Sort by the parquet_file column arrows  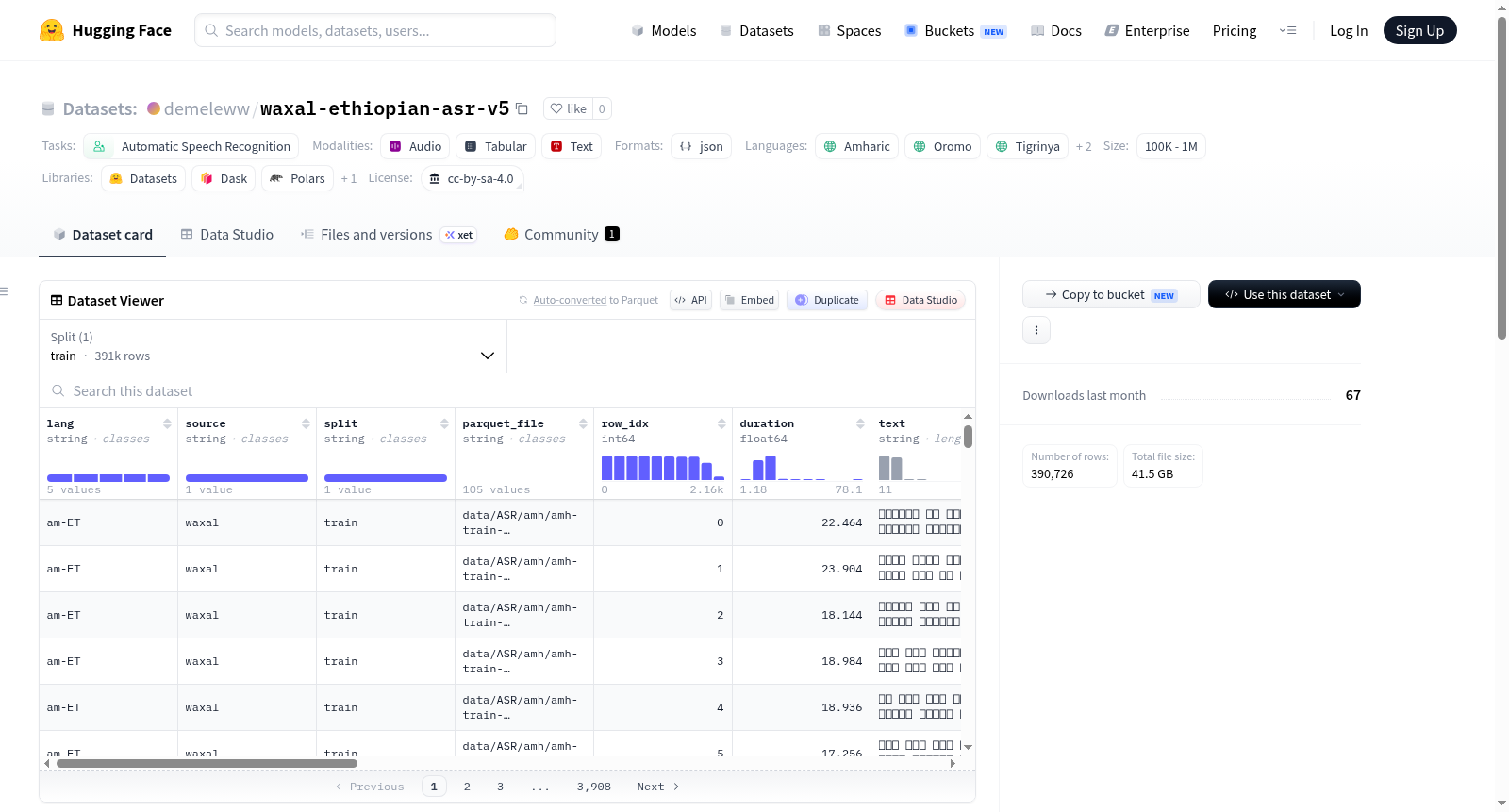point(583,423)
